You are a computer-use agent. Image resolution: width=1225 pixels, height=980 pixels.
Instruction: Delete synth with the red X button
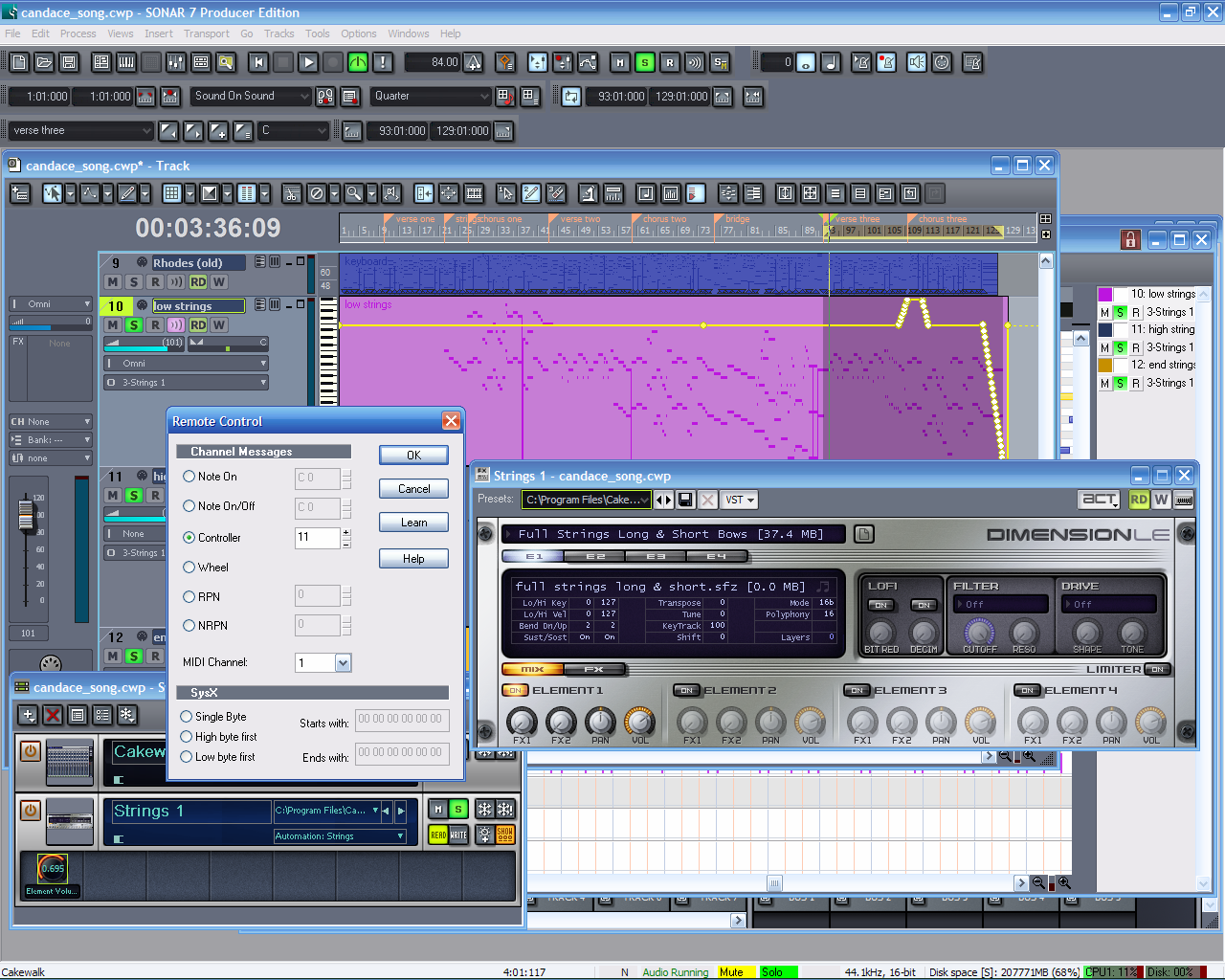click(x=53, y=715)
